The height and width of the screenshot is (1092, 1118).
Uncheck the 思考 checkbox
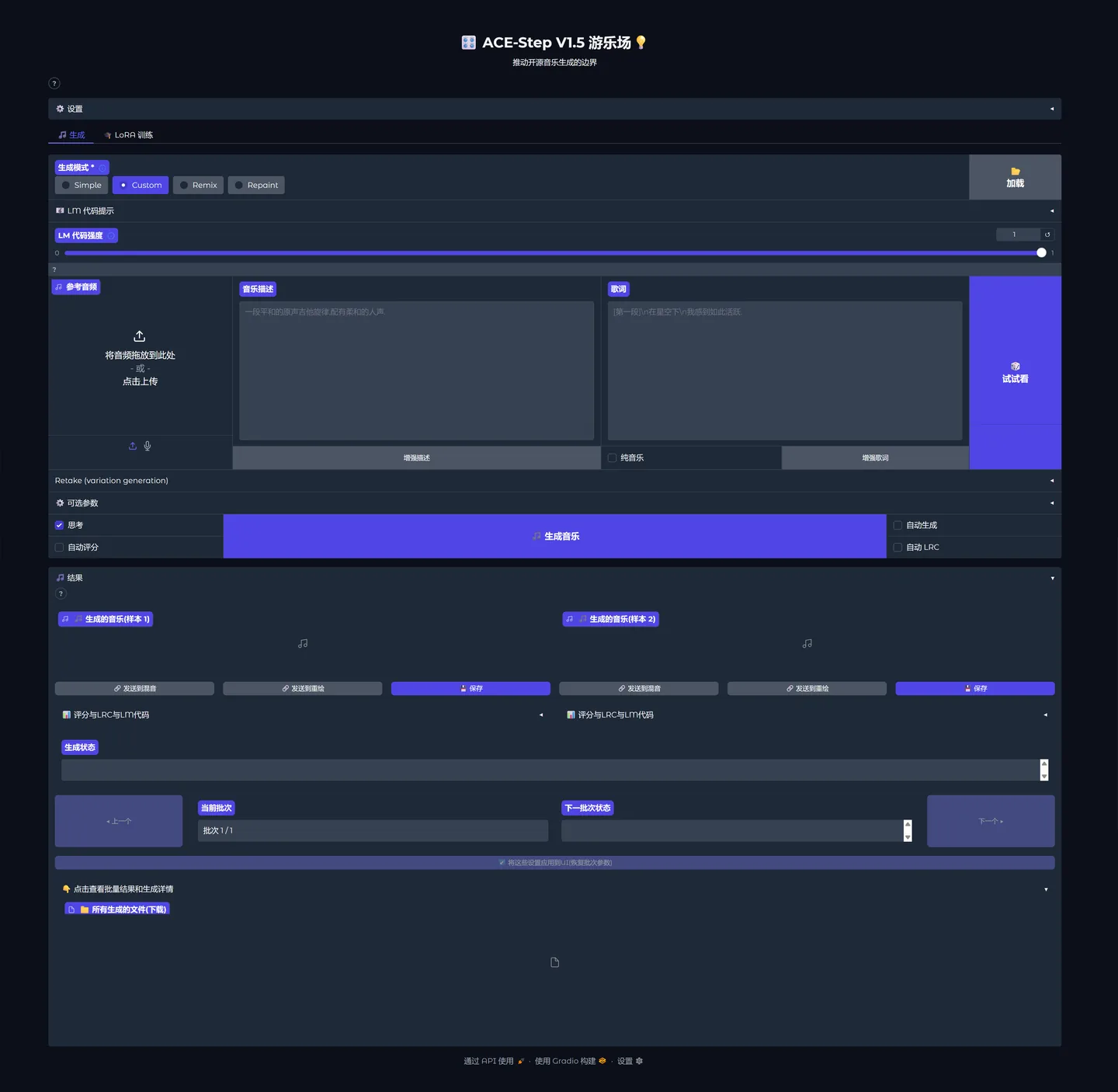click(59, 525)
